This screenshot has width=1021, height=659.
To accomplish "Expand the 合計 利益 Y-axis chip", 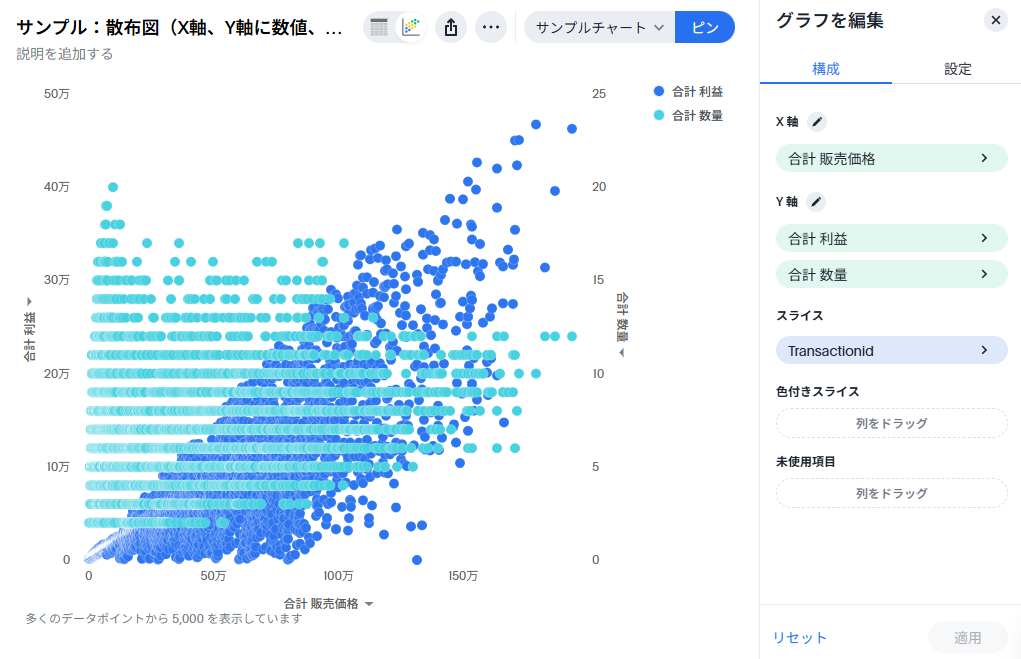I will [891, 238].
